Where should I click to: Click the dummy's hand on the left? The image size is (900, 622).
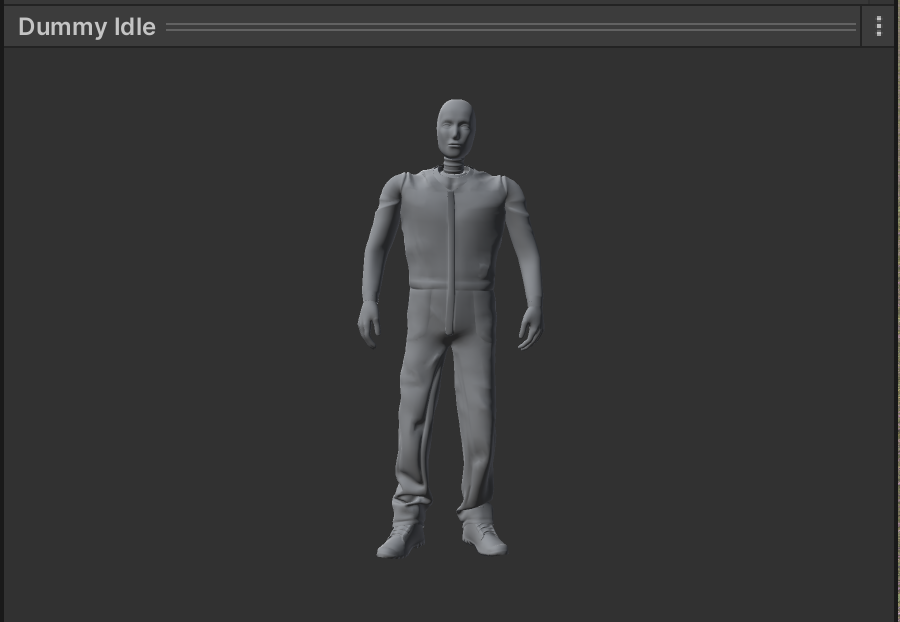point(369,325)
